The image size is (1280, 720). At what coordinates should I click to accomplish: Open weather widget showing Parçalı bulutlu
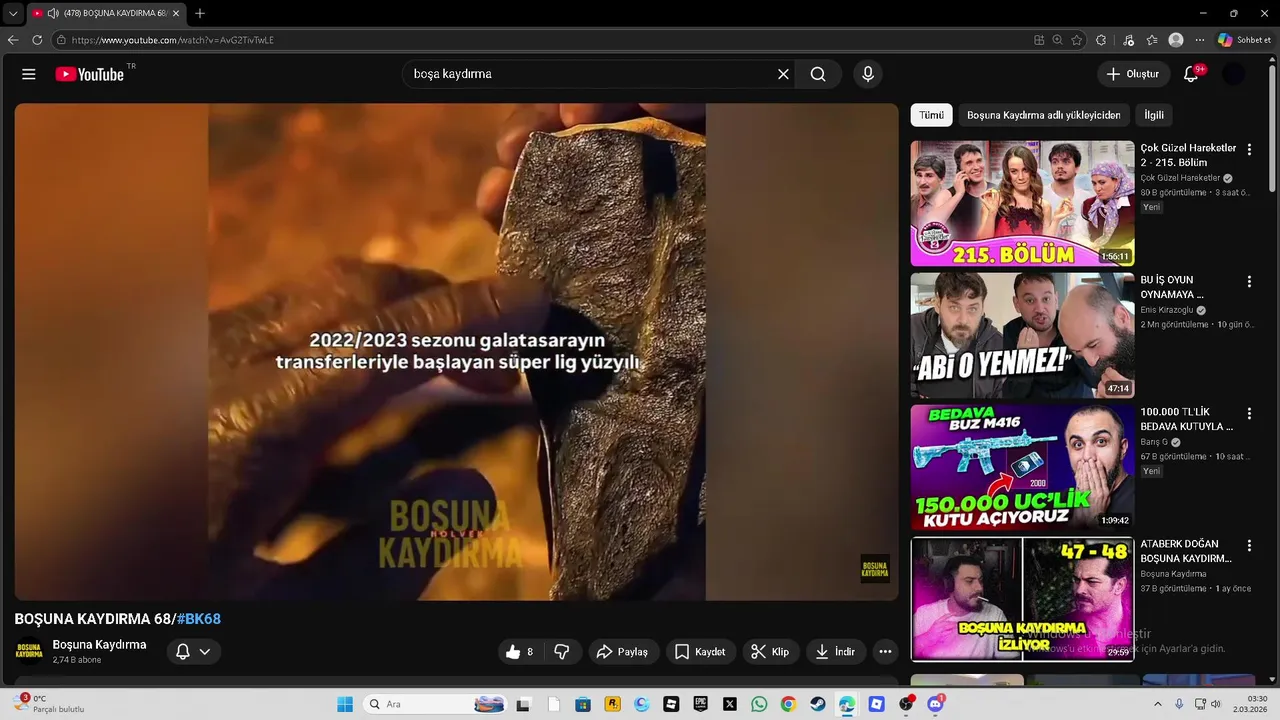tap(48, 704)
